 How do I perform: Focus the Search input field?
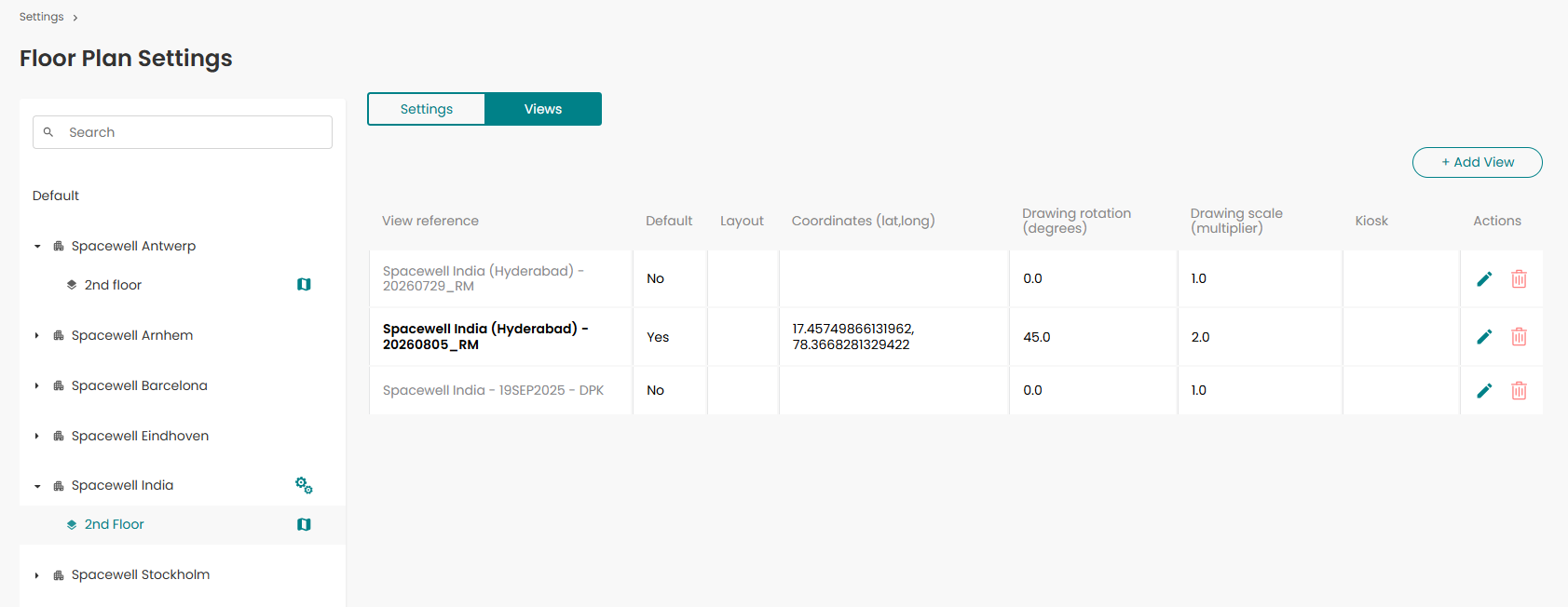click(x=183, y=132)
